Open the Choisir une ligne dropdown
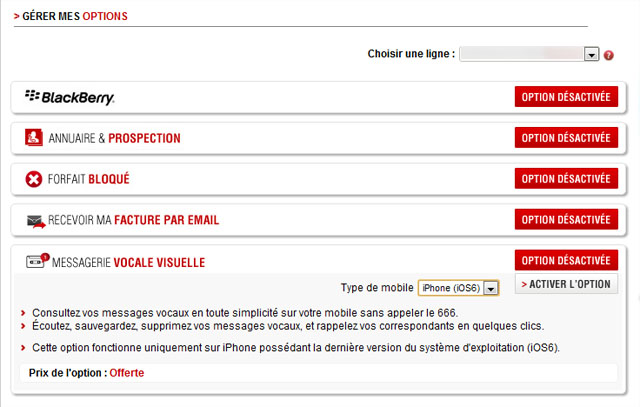 click(528, 54)
